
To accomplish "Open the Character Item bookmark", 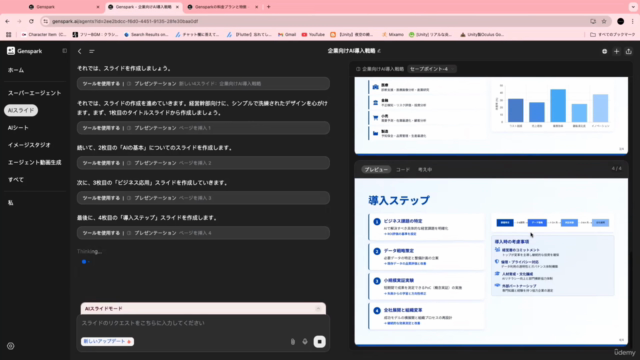I will (x=44, y=35).
